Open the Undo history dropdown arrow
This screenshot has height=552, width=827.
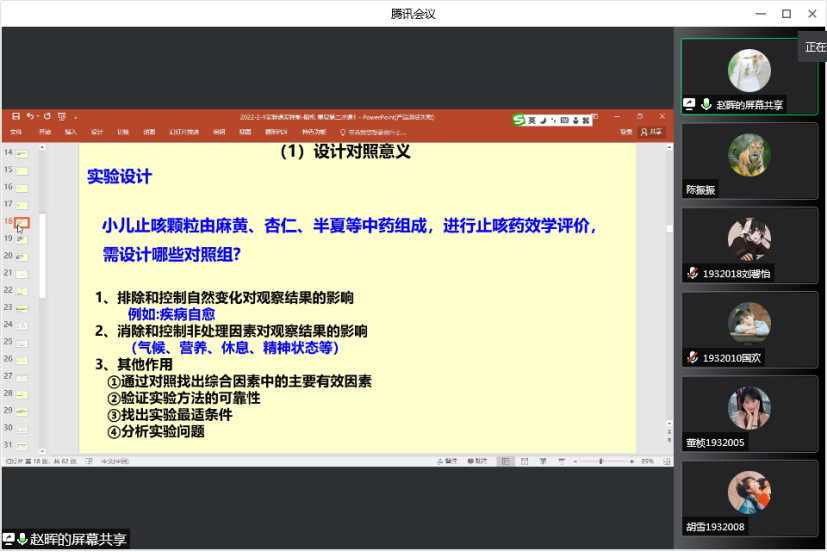pos(38,117)
